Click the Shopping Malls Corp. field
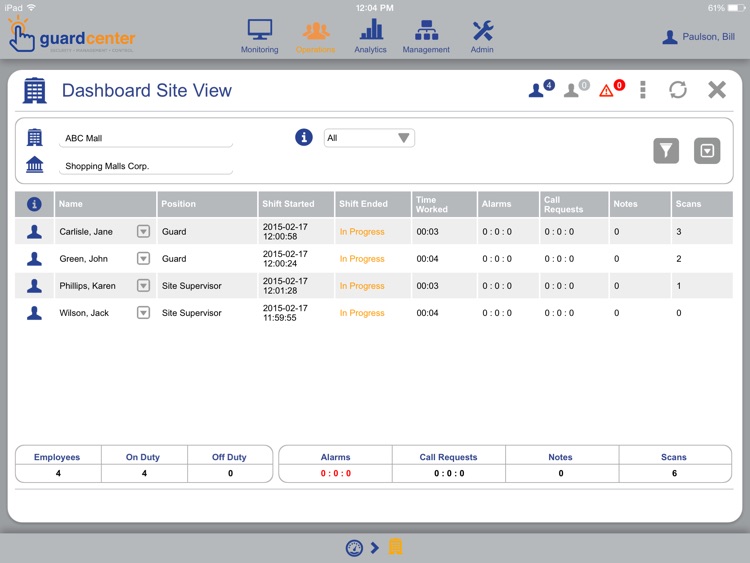750x563 pixels. 146,166
